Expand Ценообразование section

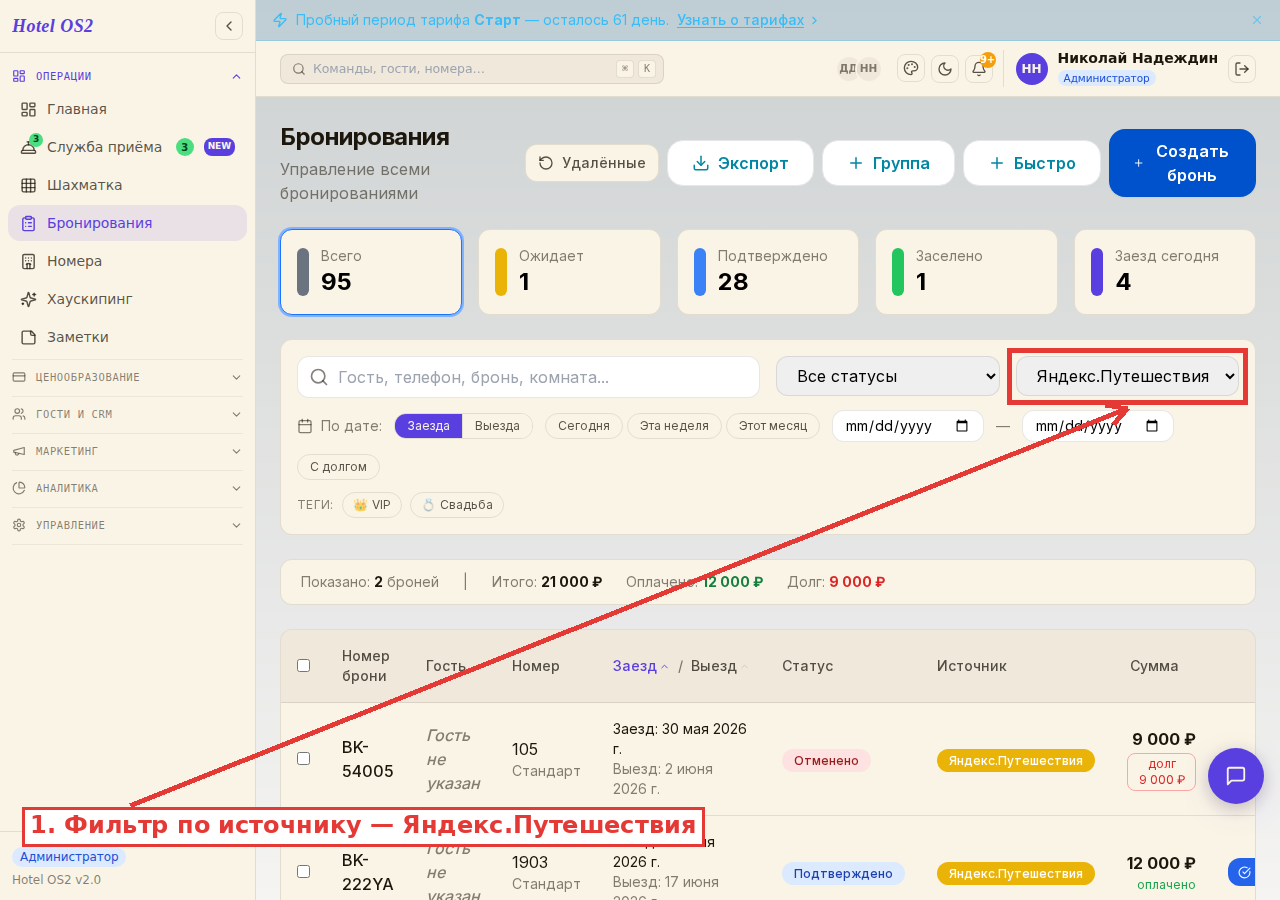pos(128,377)
